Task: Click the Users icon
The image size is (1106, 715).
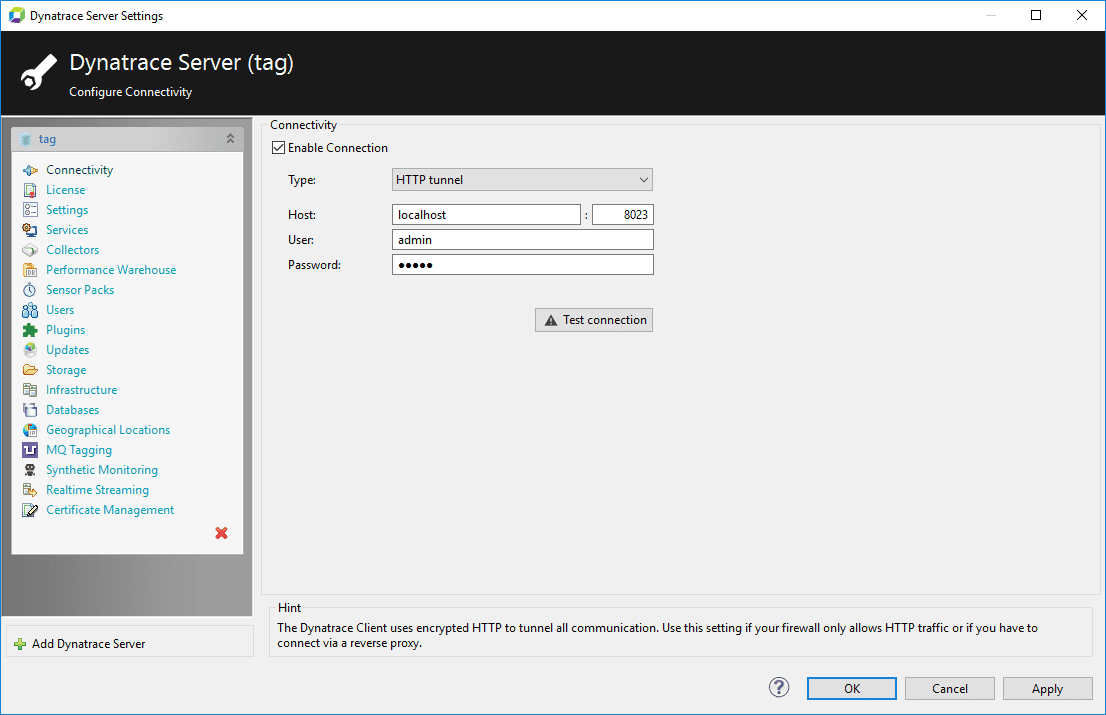Action: [30, 310]
